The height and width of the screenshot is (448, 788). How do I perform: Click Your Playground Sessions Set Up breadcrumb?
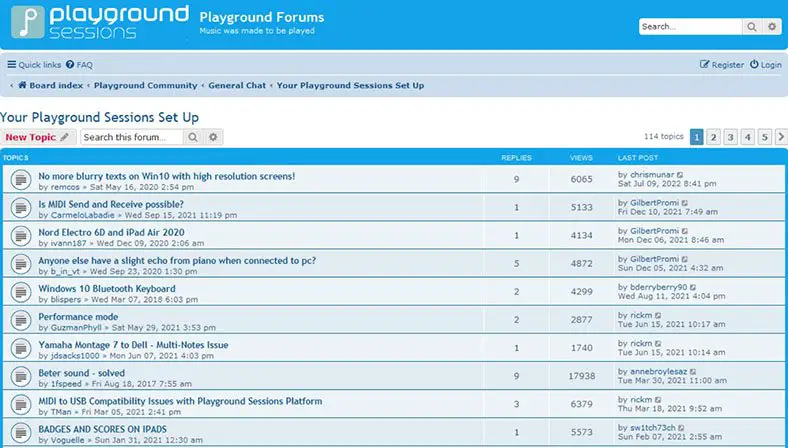click(350, 85)
